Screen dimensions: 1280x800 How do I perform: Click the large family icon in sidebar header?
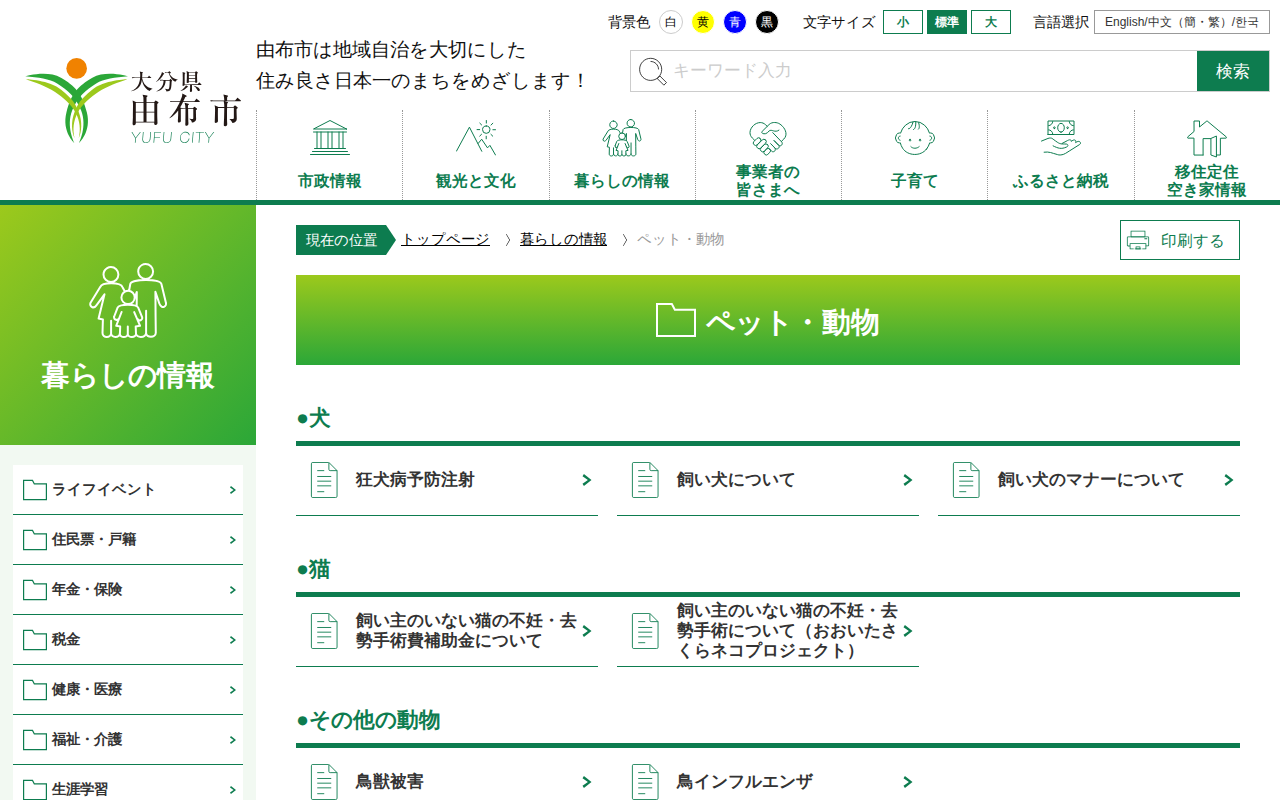(x=128, y=300)
